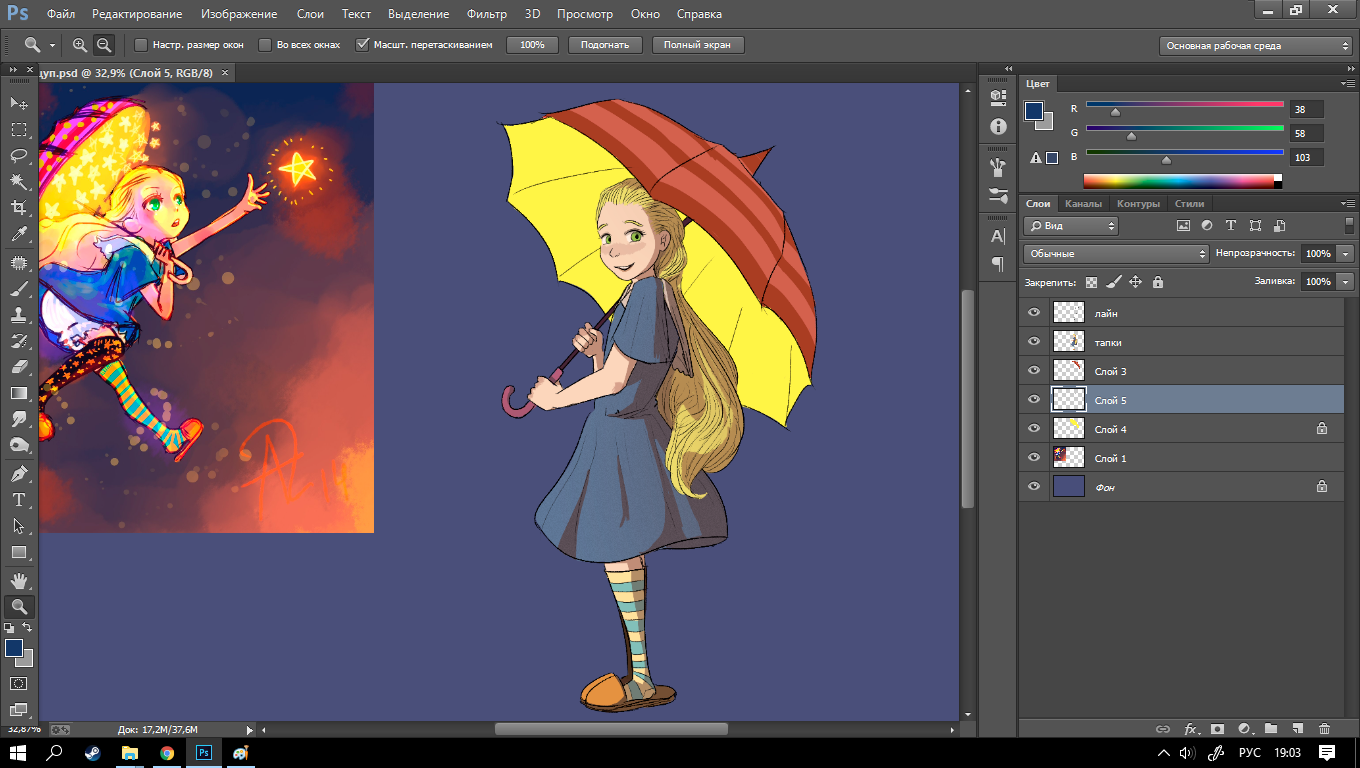This screenshot has height=768, width=1360.
Task: Select the Rectangular Marquee tool
Action: [19, 129]
